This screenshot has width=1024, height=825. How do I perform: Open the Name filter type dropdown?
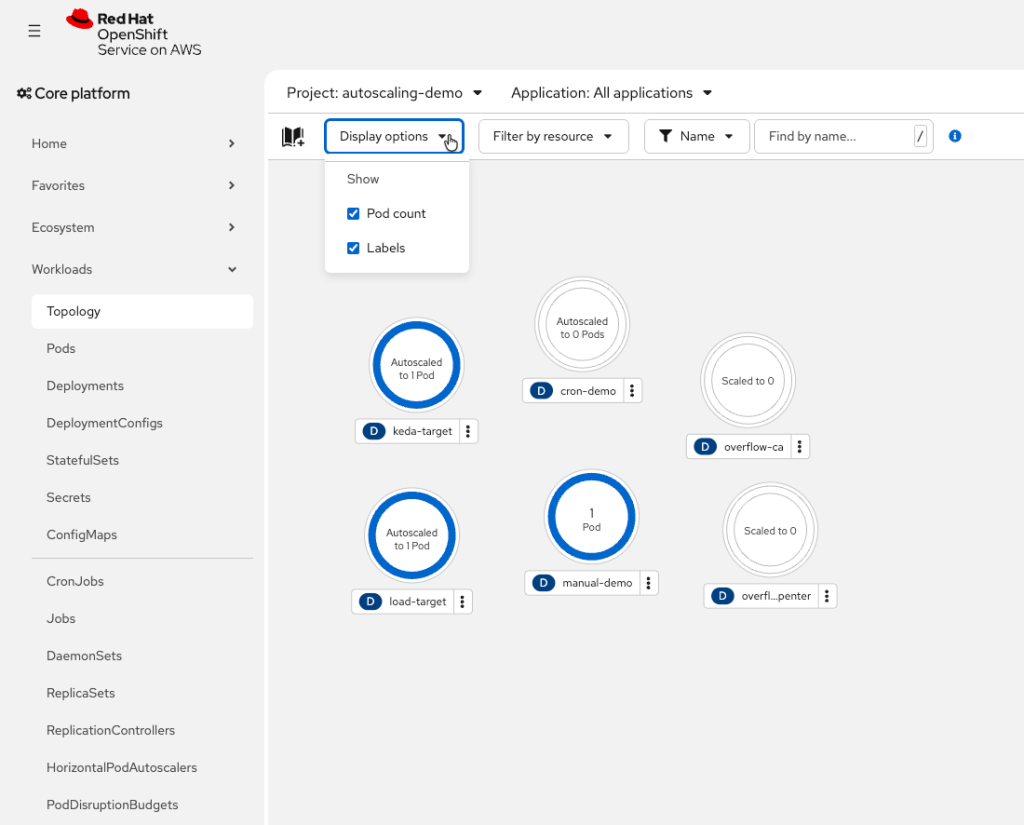click(x=697, y=137)
